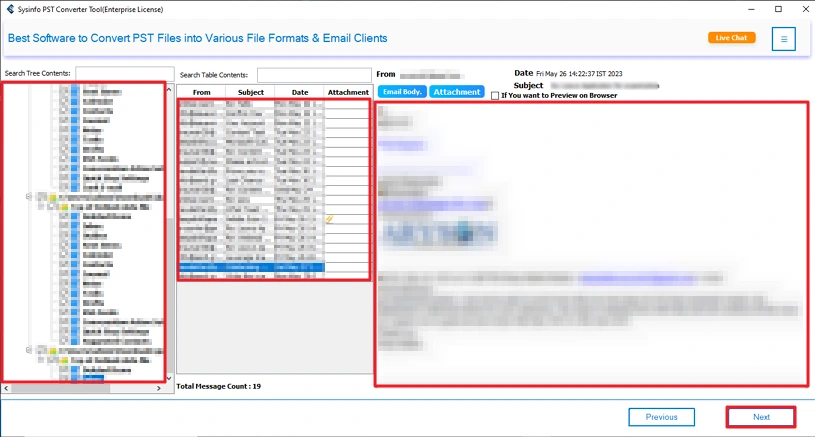Focus the Search Tree Contents field
Screen dimensions: 815x437
[x=125, y=73]
